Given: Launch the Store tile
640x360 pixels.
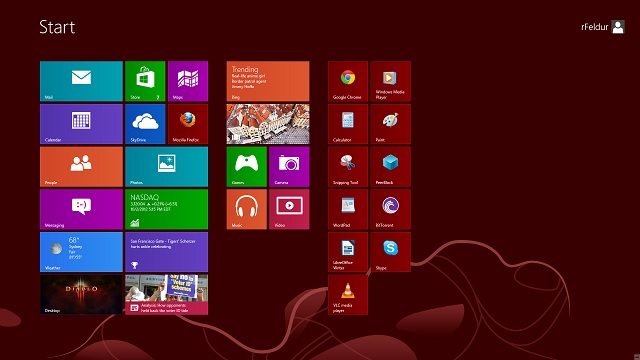Looking at the screenshot, I should click(145, 81).
